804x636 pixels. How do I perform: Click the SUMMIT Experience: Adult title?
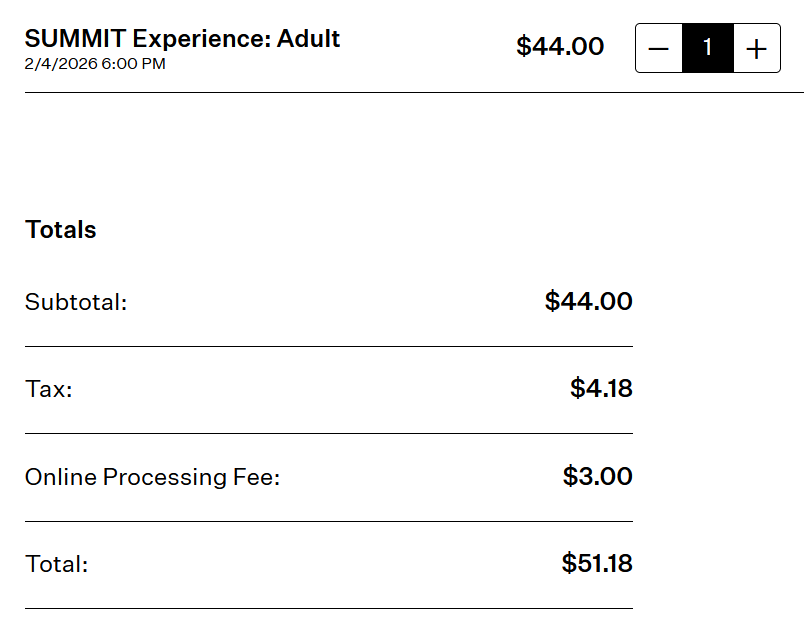coord(182,39)
